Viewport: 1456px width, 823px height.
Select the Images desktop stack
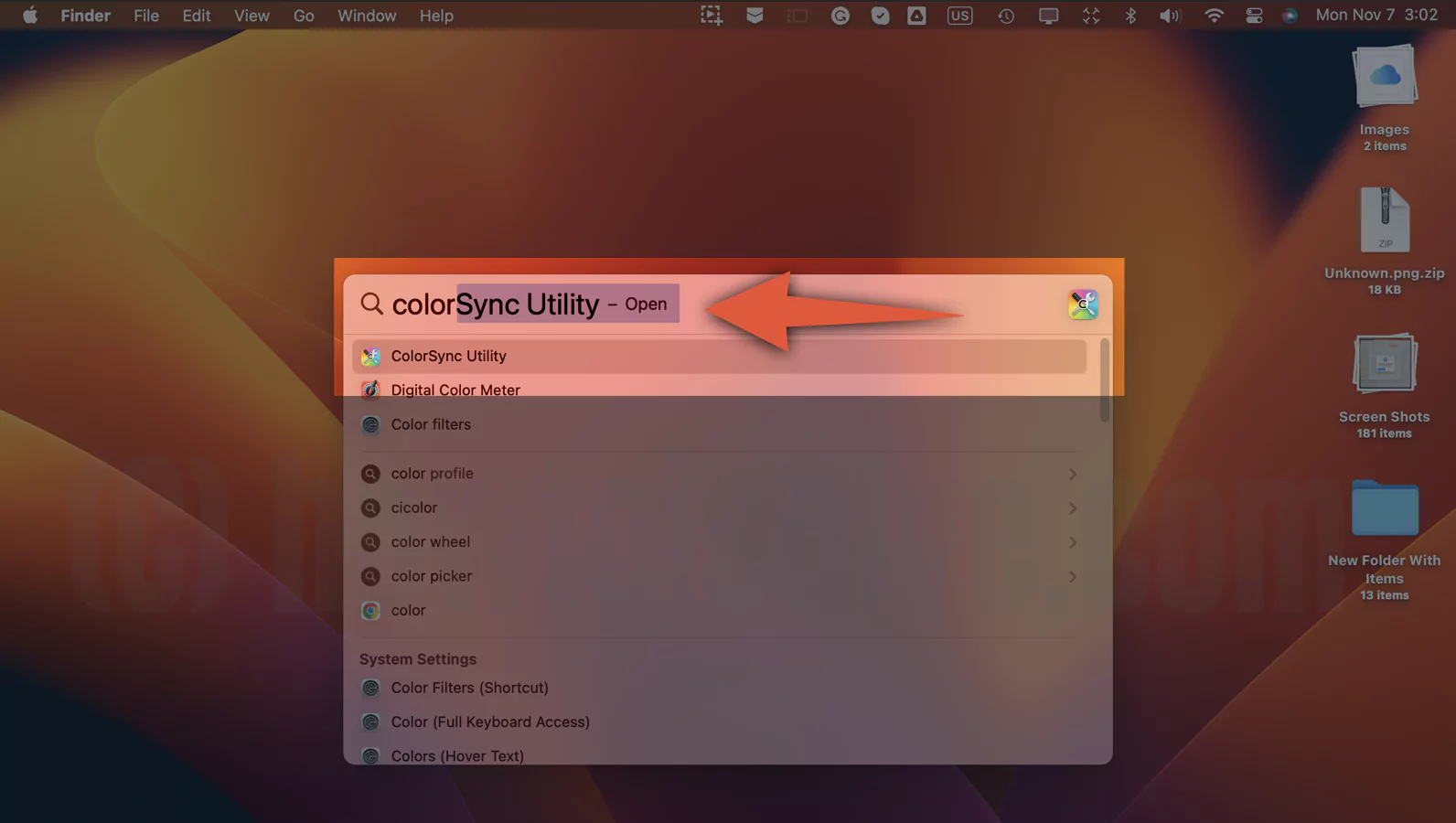tap(1385, 98)
